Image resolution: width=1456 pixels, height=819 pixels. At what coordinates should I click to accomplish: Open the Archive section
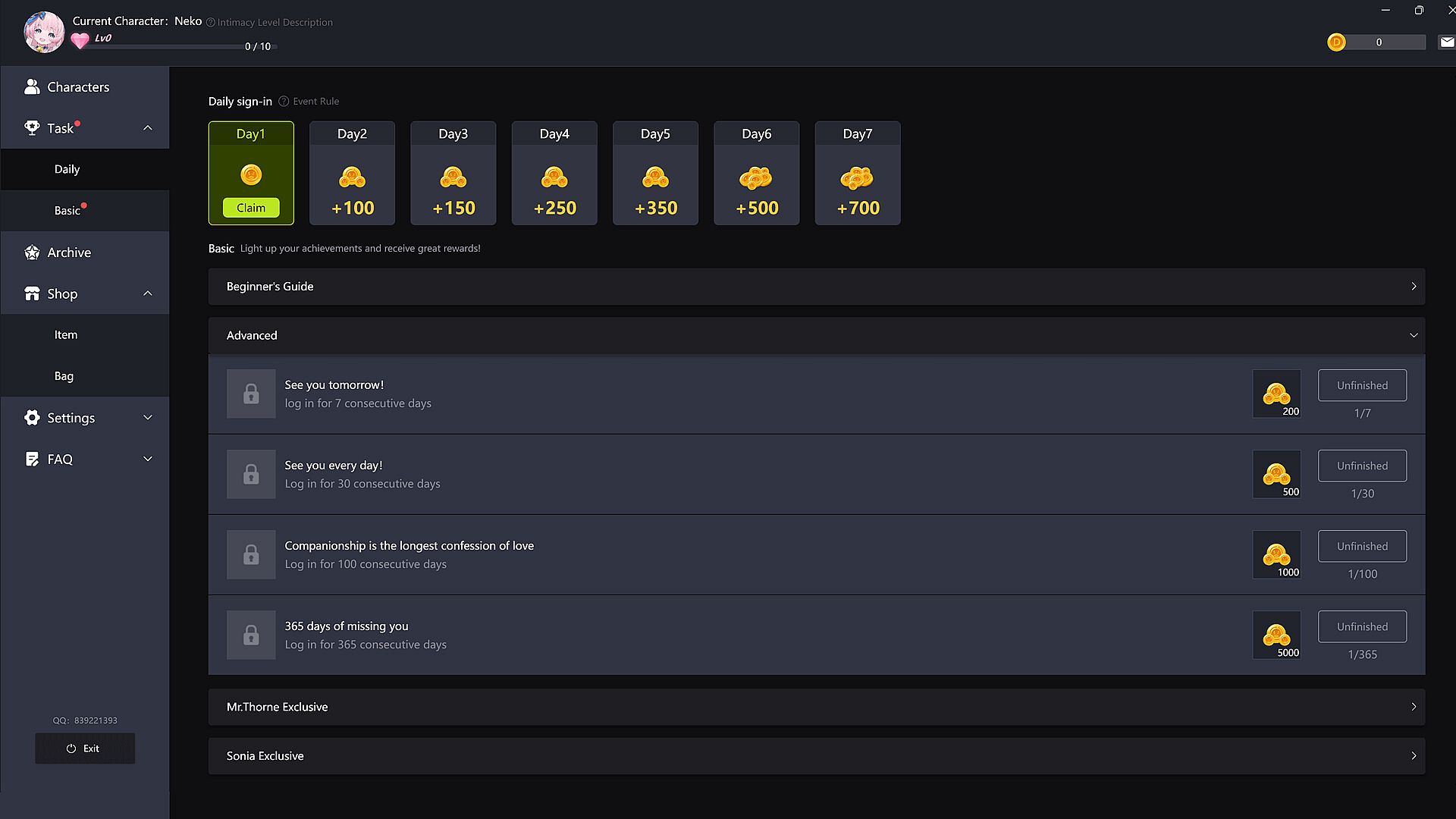(x=69, y=253)
